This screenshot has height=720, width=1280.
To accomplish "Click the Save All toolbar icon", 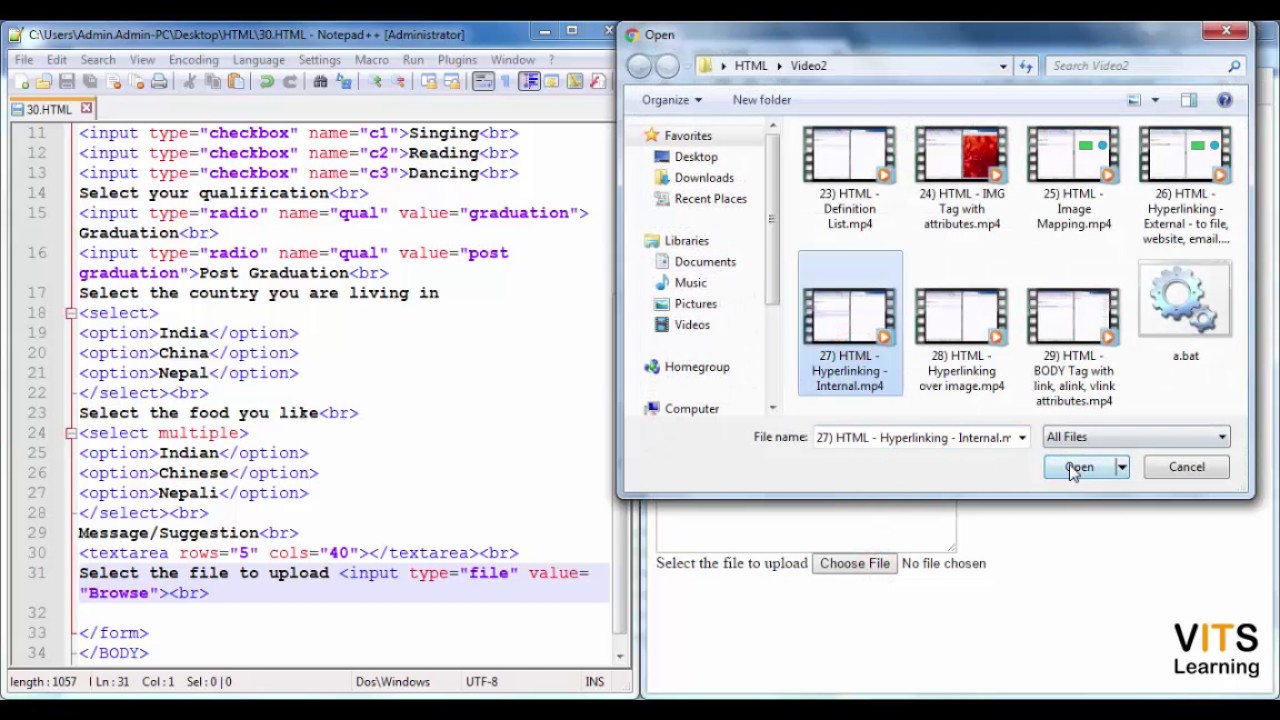I will (90, 82).
